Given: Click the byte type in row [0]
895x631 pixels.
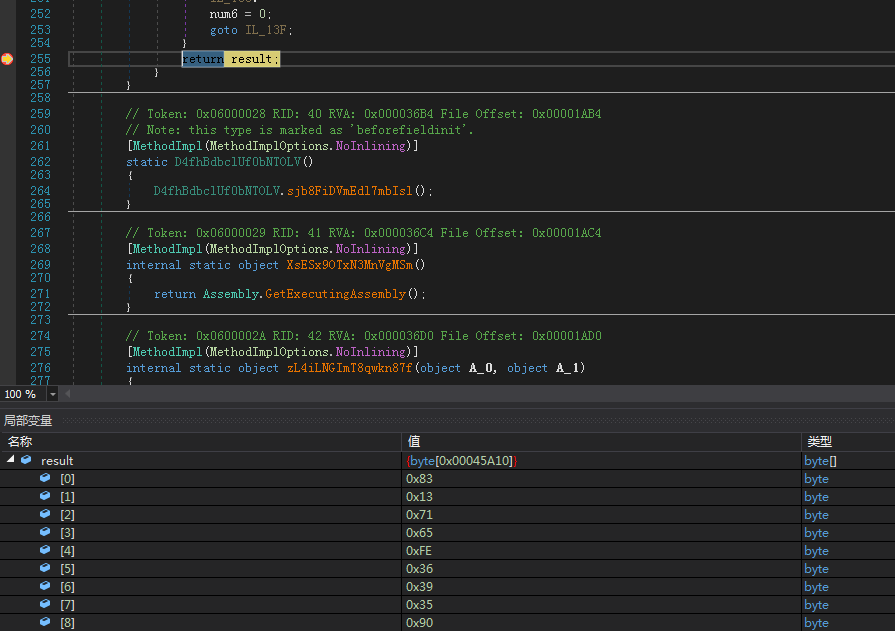Looking at the screenshot, I should coord(816,479).
